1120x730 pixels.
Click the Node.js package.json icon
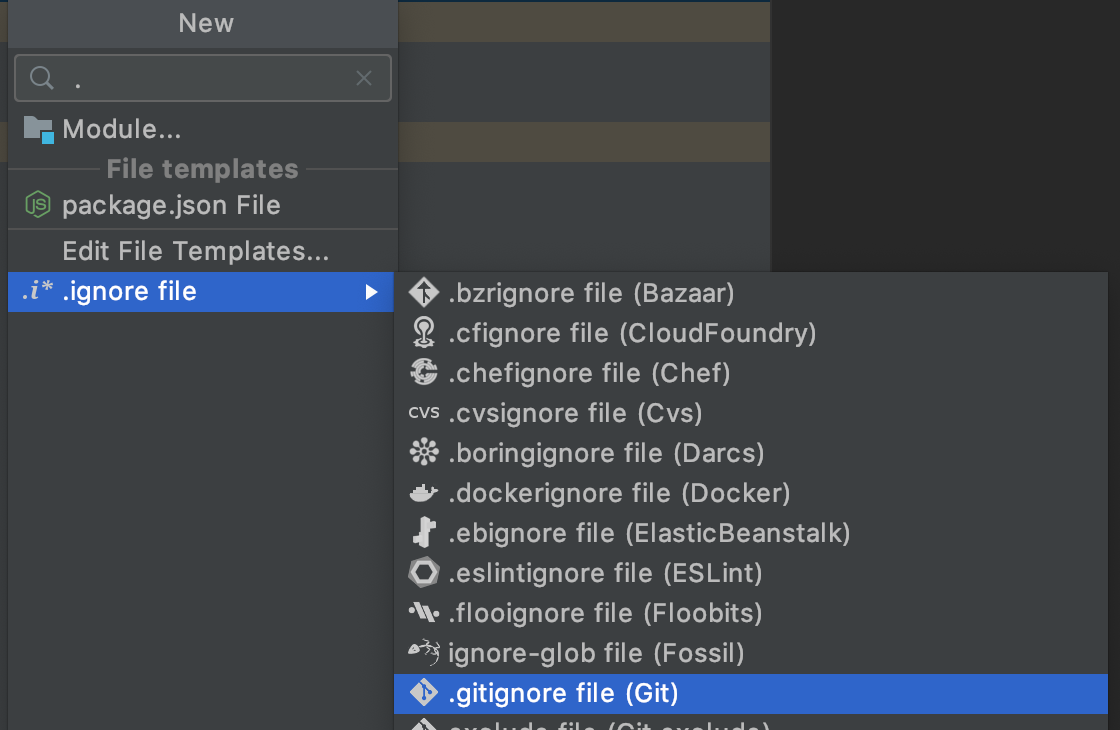coord(38,205)
